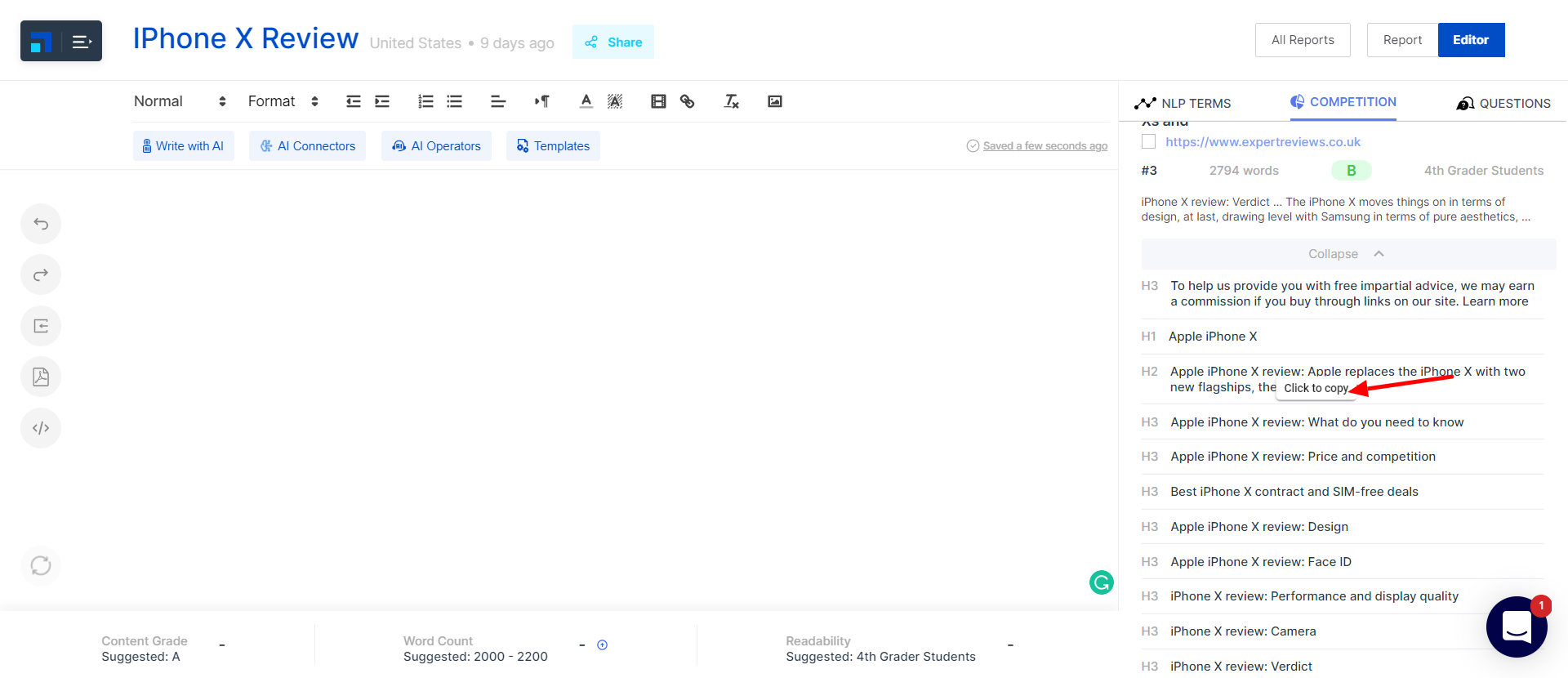
Task: Open the Format dropdown
Action: tap(283, 101)
